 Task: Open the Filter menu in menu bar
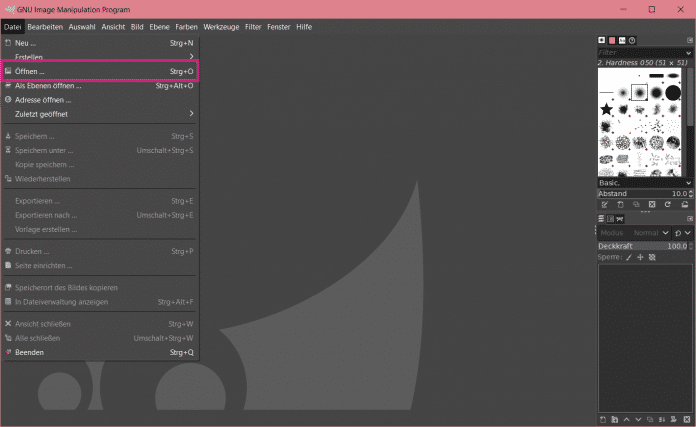click(x=253, y=27)
